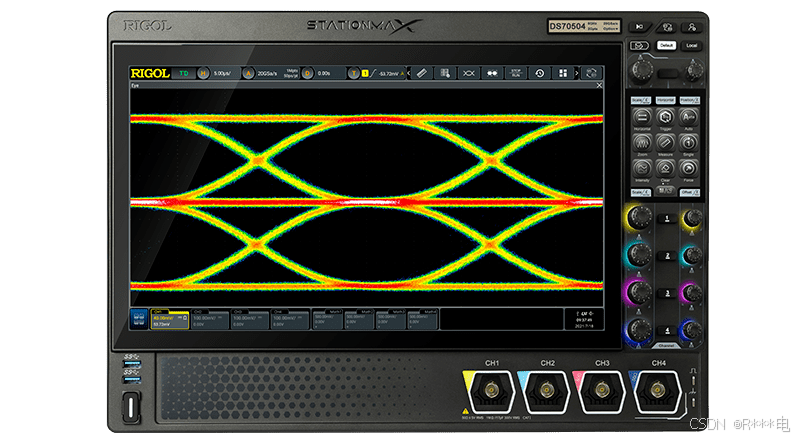Toggle channel 4 with the 4 key

point(667,330)
